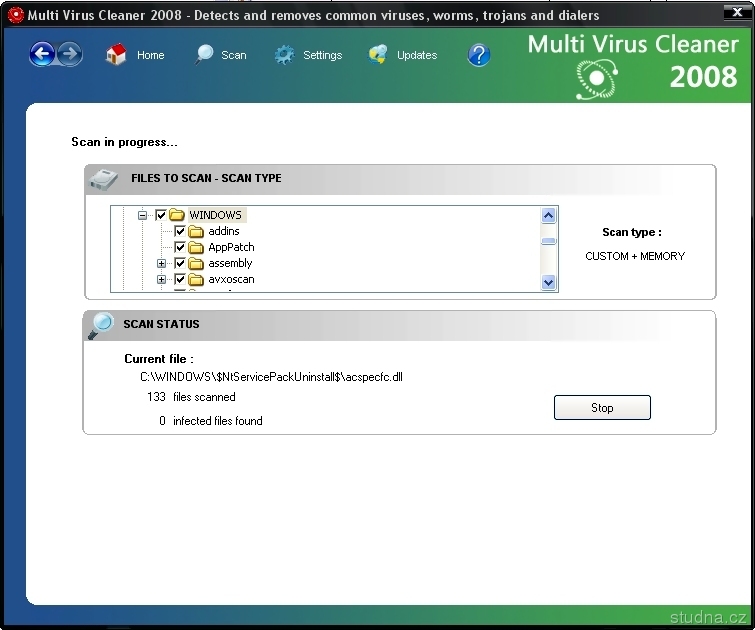Open the Settings menu item

(323, 55)
